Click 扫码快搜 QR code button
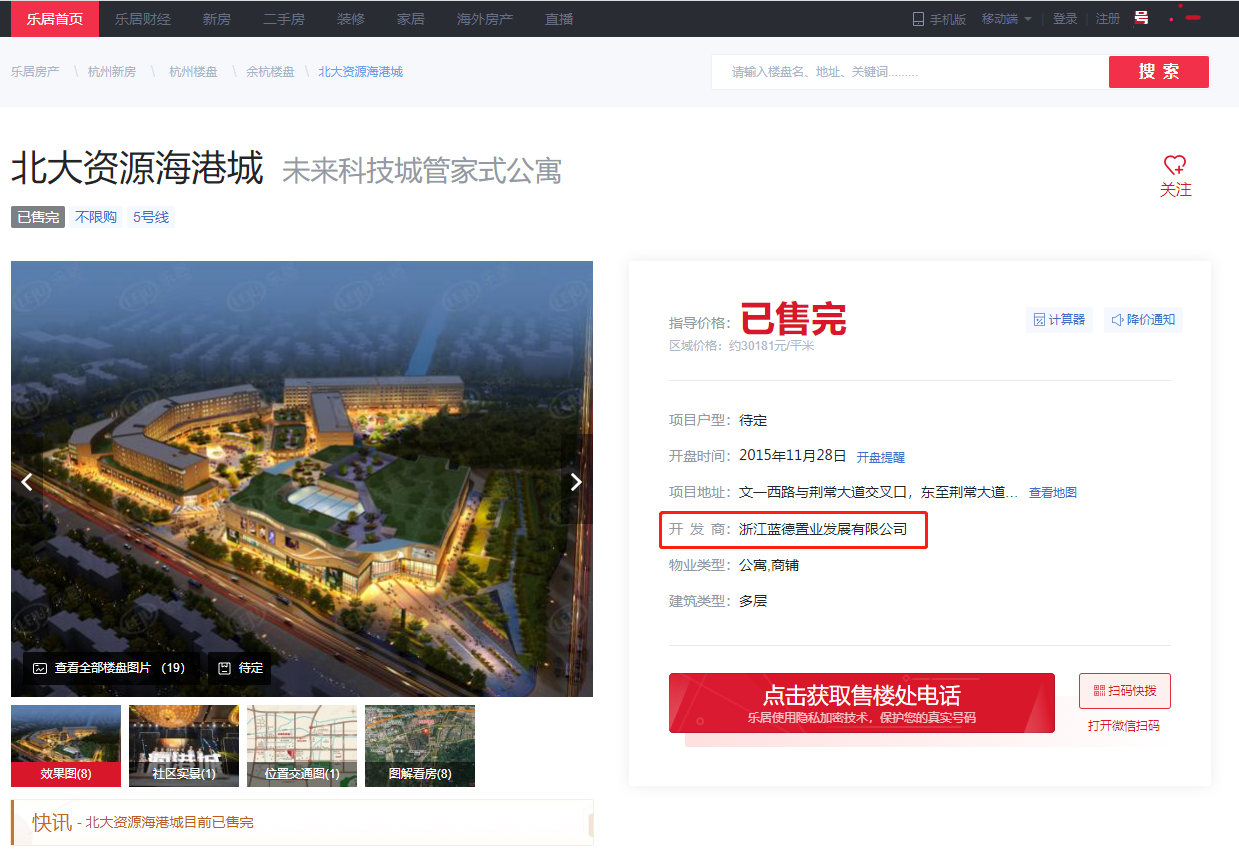 pos(1124,691)
